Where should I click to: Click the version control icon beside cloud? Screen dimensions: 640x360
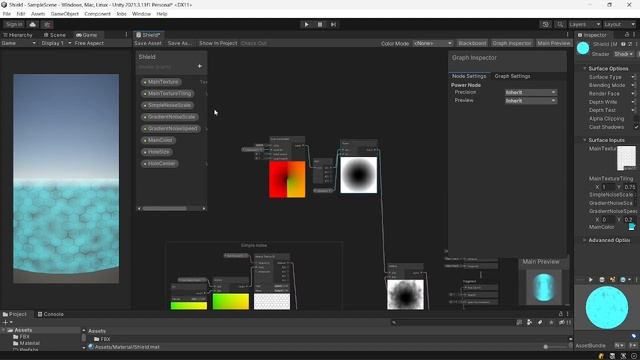click(47, 24)
